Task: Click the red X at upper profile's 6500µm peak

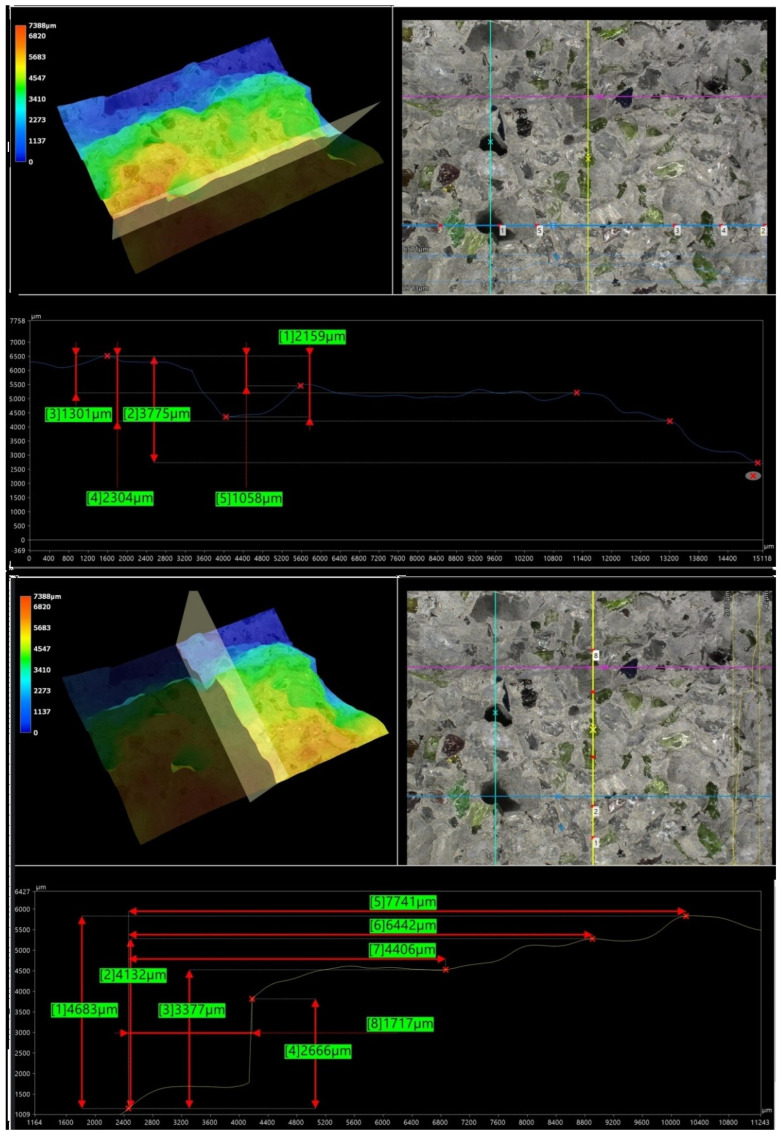Action: pos(107,356)
